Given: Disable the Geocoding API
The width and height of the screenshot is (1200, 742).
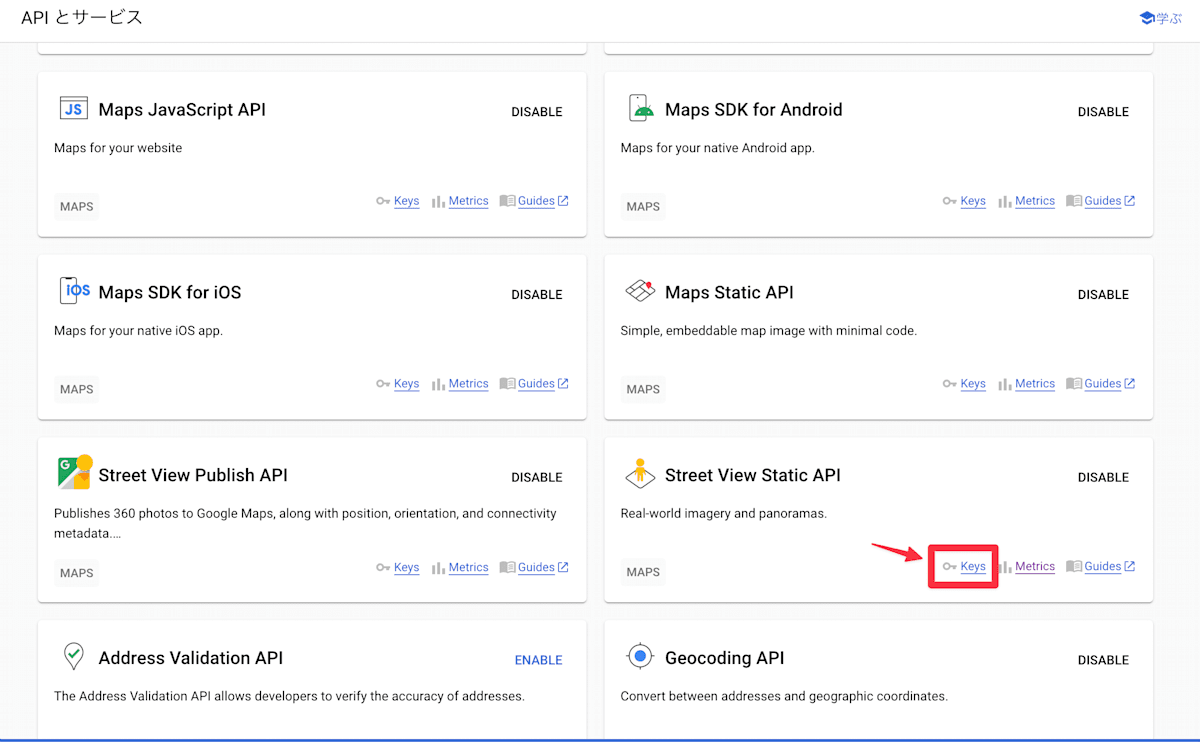Looking at the screenshot, I should [x=1103, y=660].
